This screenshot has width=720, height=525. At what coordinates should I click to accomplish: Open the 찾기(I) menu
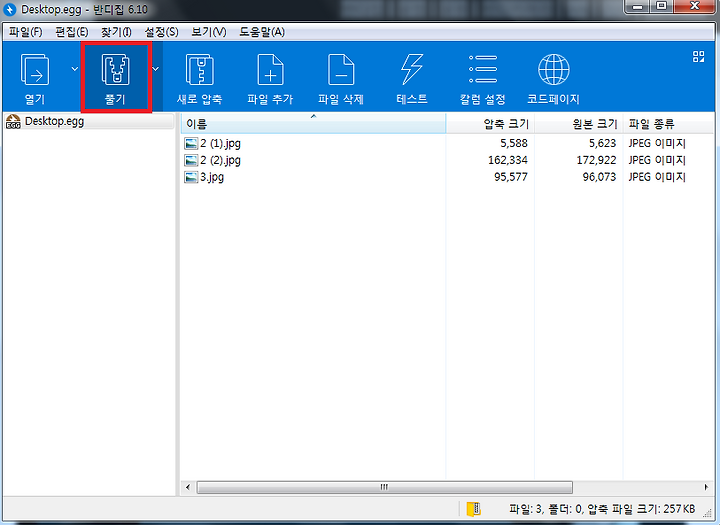116,32
